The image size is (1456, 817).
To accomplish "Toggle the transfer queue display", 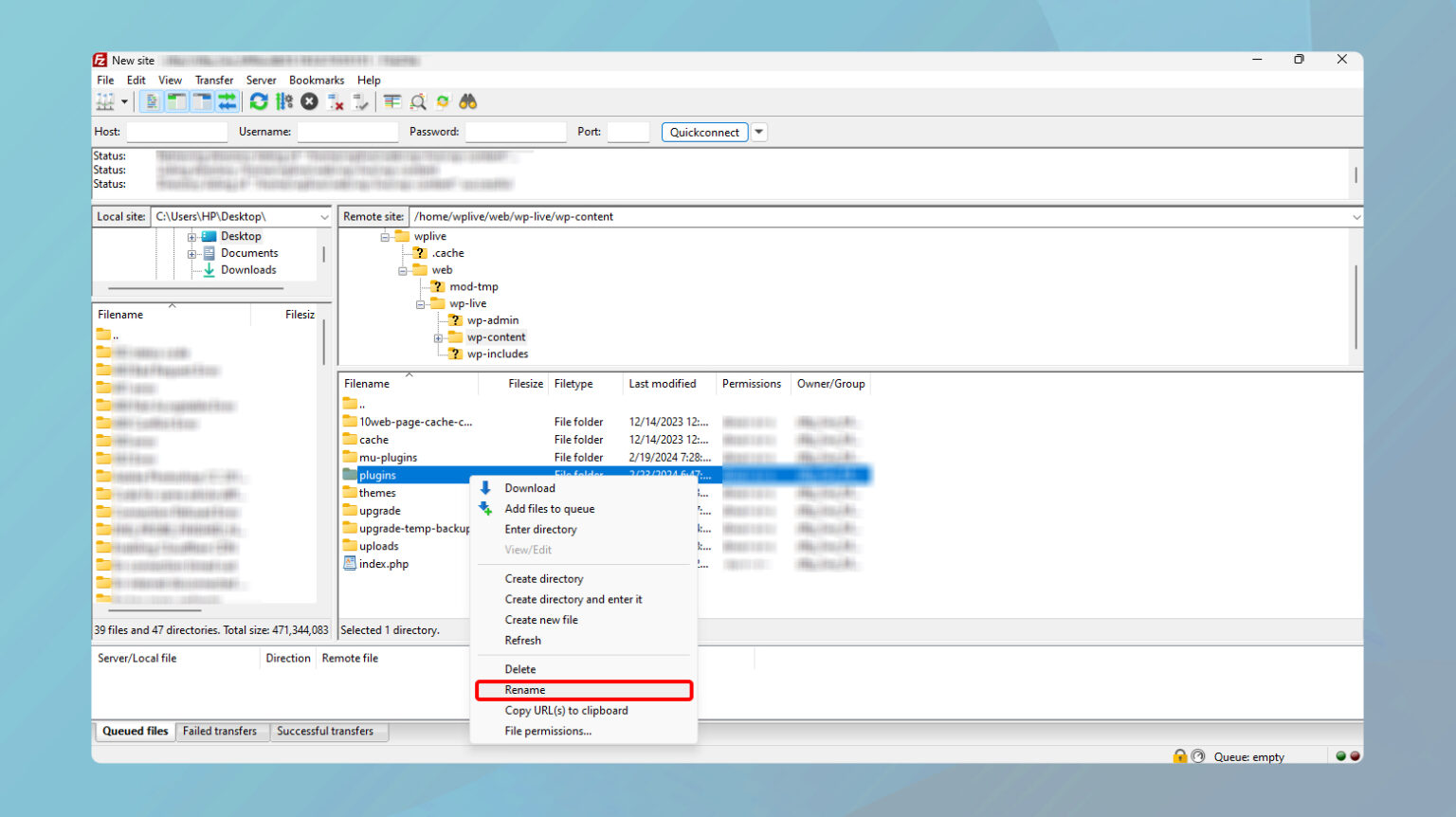I will (x=227, y=102).
